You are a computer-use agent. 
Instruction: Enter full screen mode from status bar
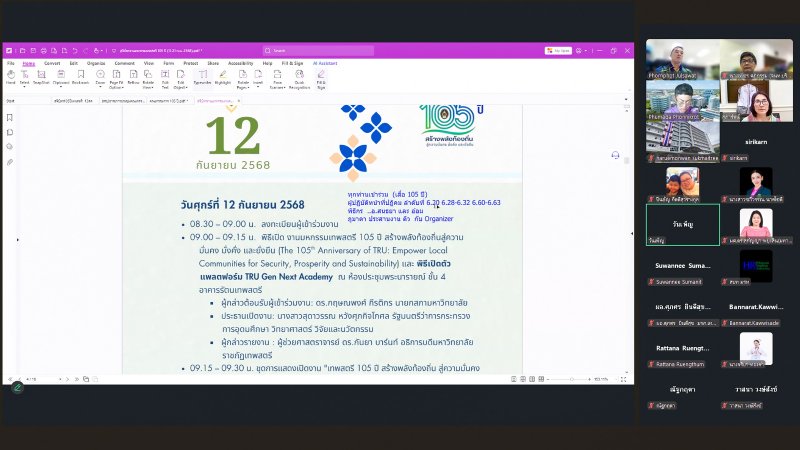click(x=623, y=379)
